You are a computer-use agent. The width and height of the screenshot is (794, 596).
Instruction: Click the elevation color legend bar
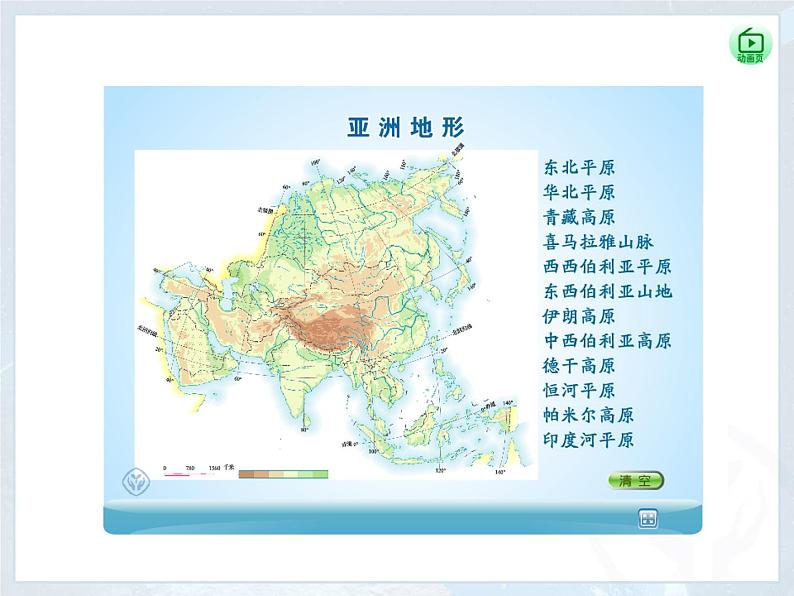tap(283, 473)
